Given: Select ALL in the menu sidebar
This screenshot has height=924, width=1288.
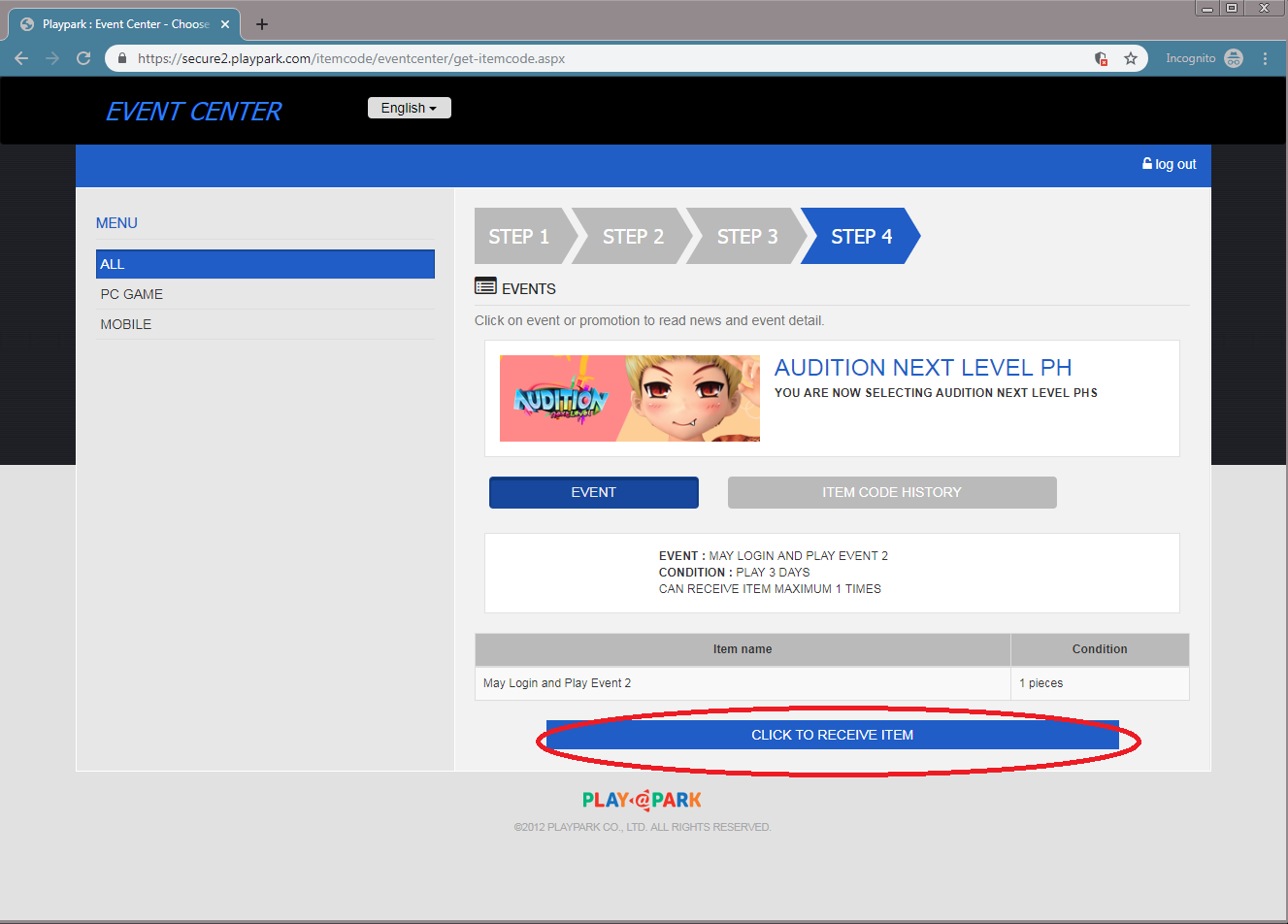Looking at the screenshot, I should (265, 264).
